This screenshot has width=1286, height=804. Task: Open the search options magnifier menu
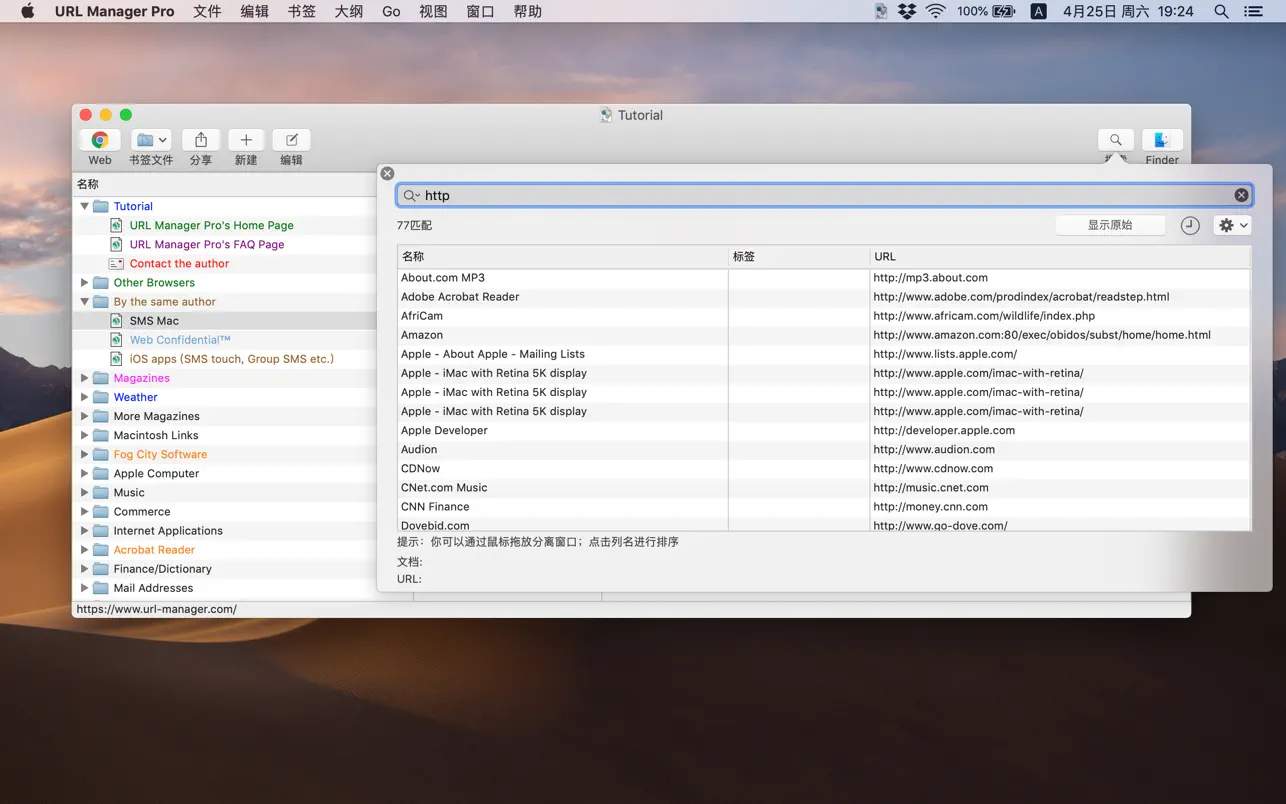[x=411, y=195]
